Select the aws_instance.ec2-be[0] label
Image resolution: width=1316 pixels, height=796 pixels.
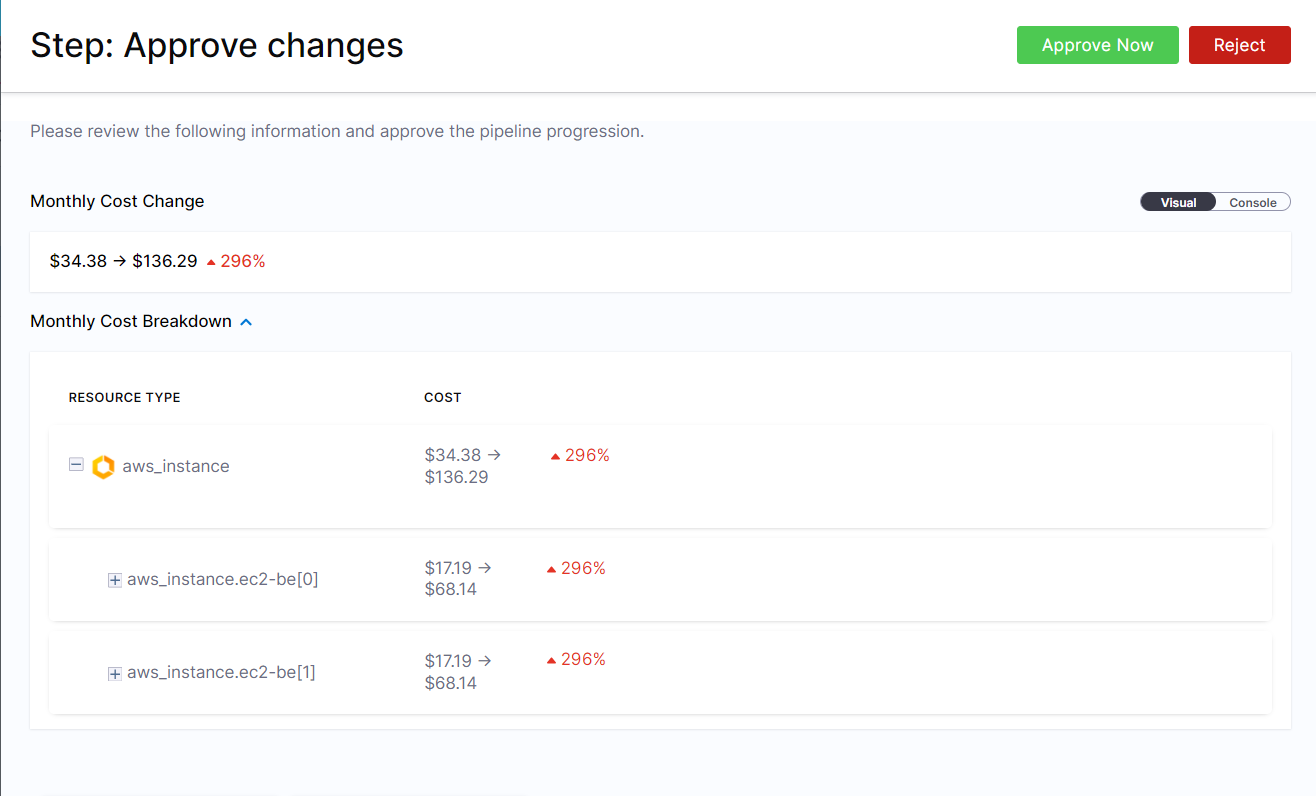pos(222,579)
